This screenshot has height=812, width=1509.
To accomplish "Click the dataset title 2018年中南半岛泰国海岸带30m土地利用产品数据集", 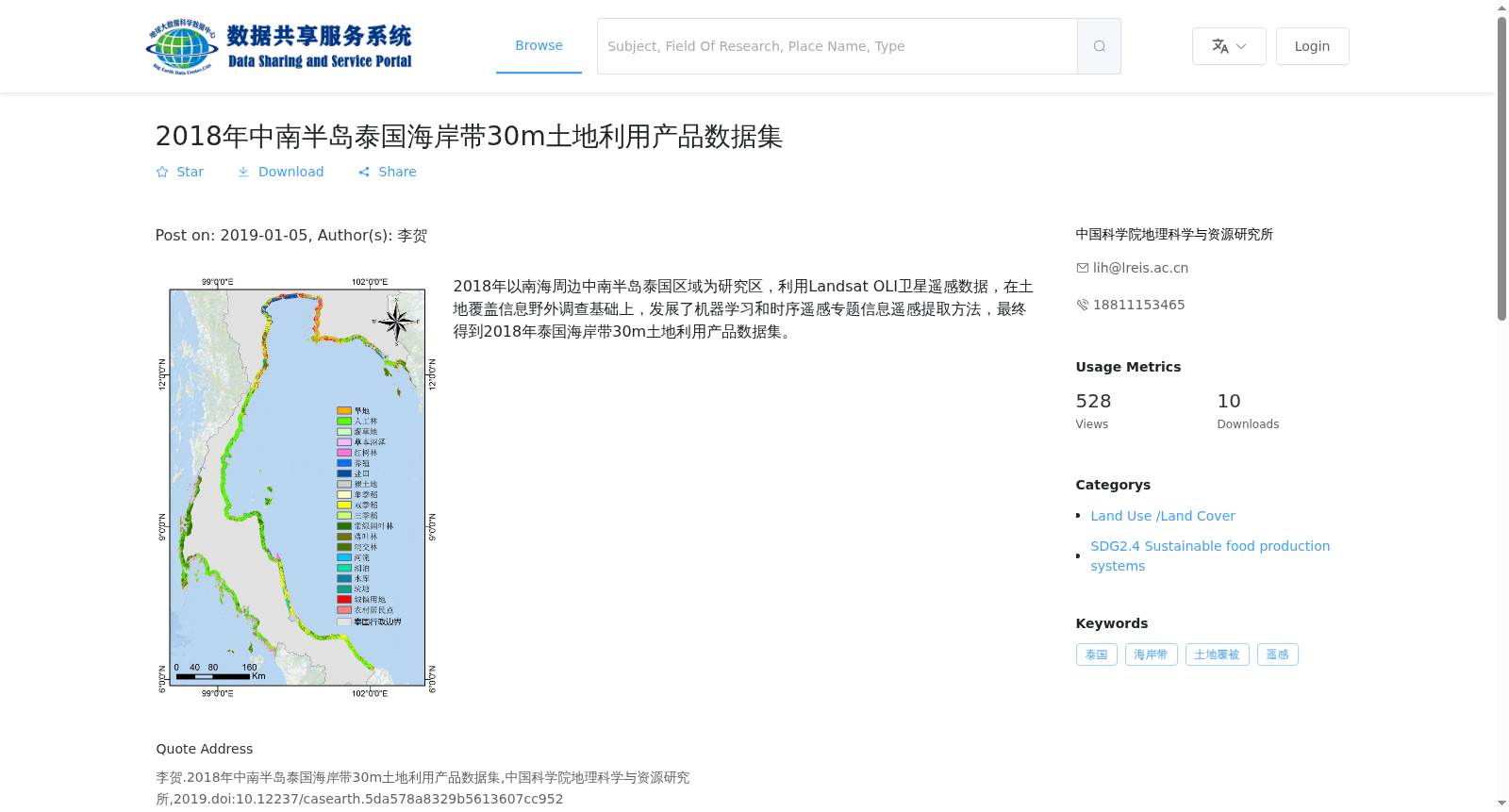I will tap(469, 137).
